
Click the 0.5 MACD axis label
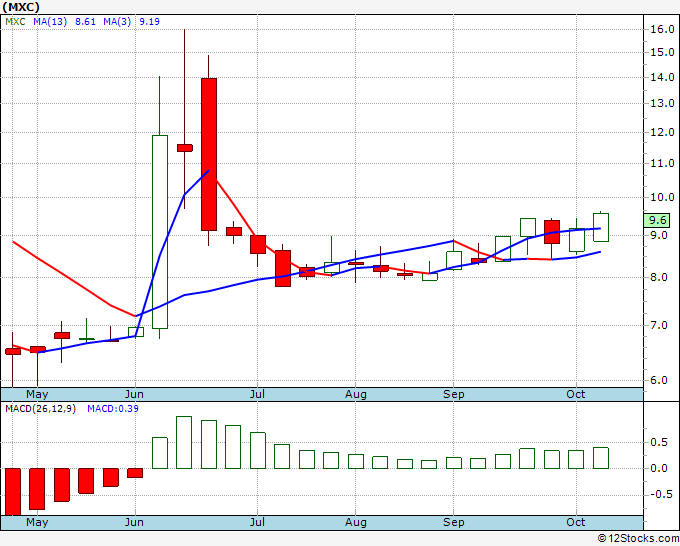tap(658, 442)
